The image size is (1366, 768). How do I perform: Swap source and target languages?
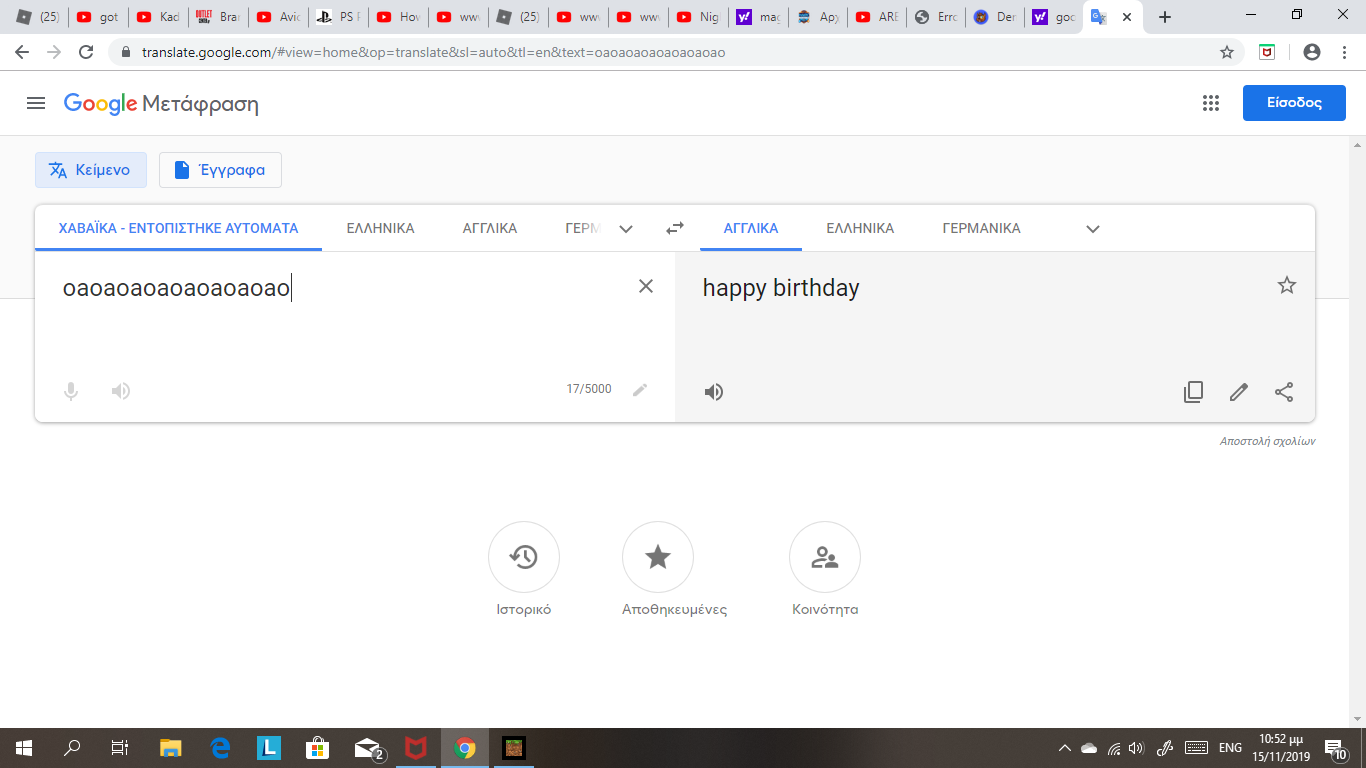[675, 228]
